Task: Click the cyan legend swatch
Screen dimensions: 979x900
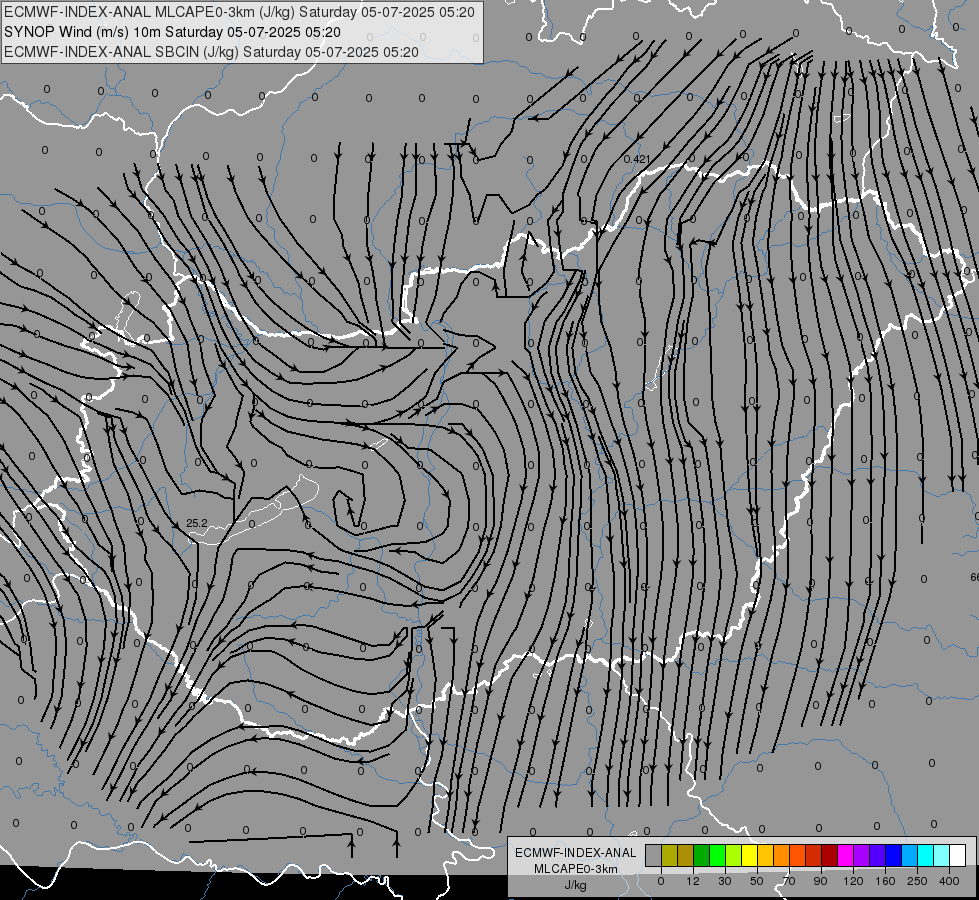Action: (x=925, y=855)
